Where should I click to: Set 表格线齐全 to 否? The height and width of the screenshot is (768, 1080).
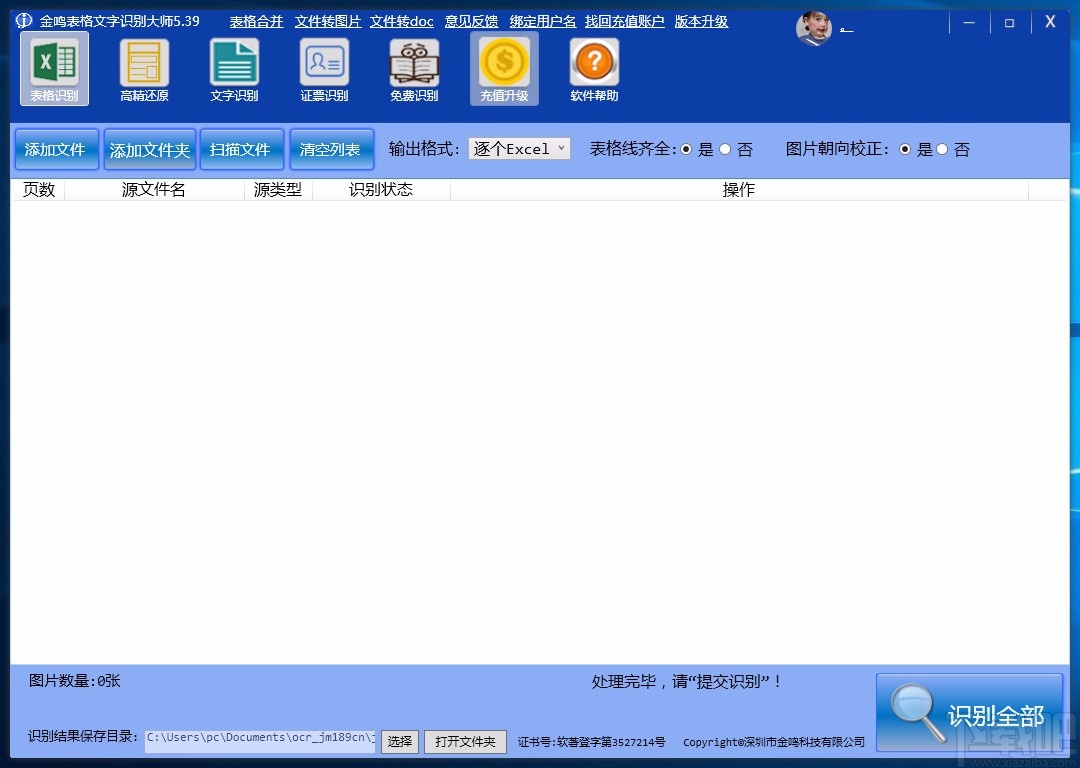point(724,149)
